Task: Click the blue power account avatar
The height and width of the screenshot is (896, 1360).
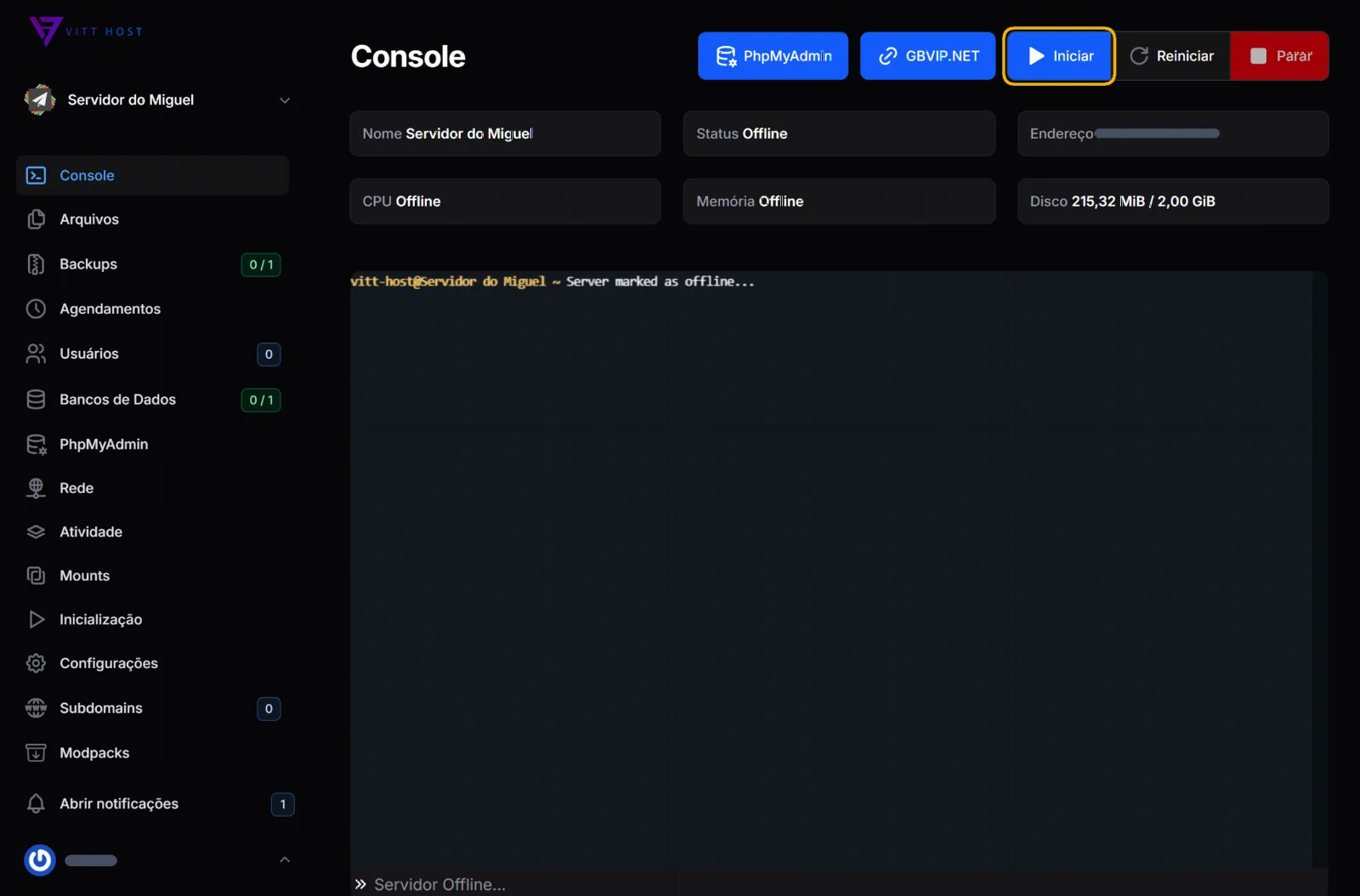Action: [x=40, y=860]
